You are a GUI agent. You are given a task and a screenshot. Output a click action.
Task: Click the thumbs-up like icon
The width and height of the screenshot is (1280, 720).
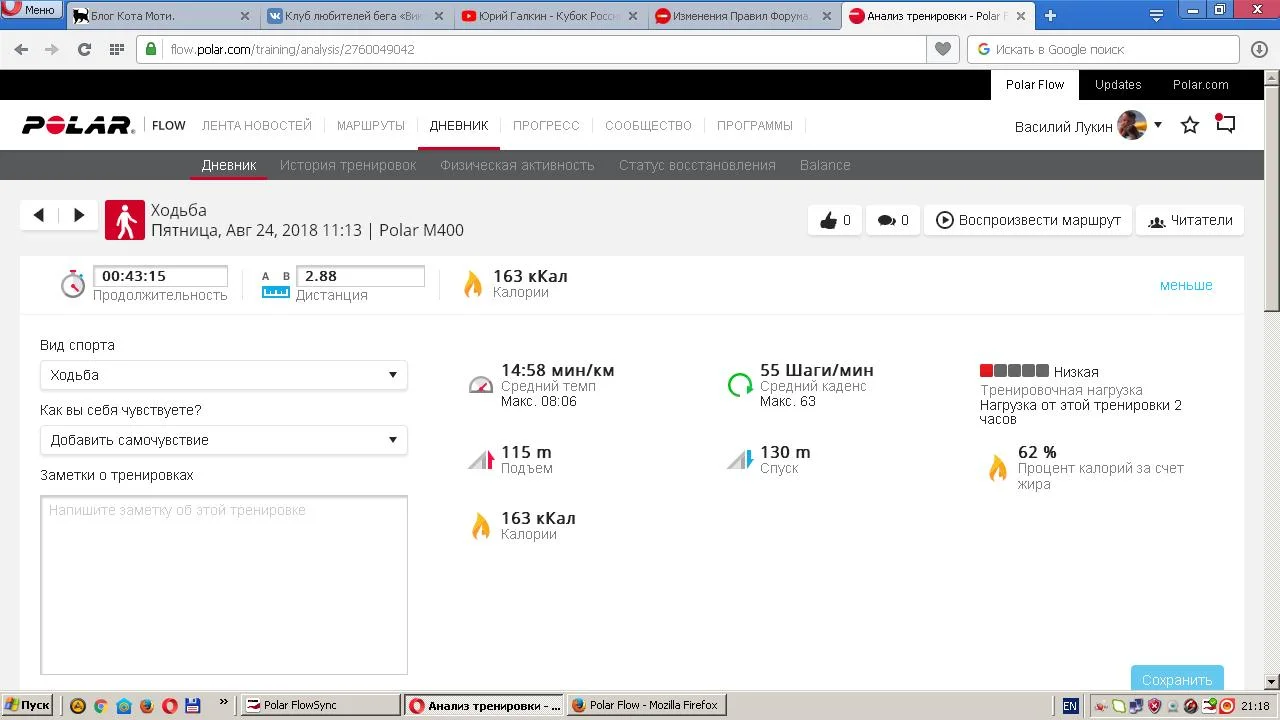(828, 221)
